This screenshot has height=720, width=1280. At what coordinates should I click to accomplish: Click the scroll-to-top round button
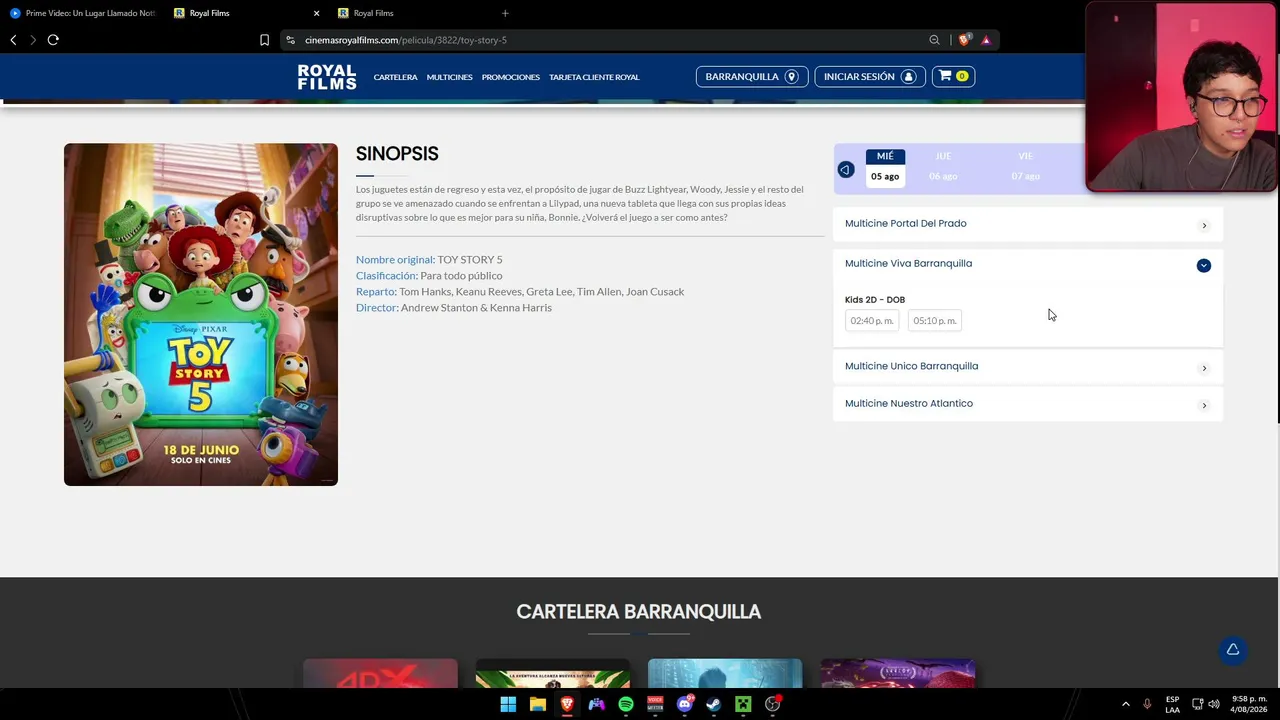pyautogui.click(x=1233, y=650)
